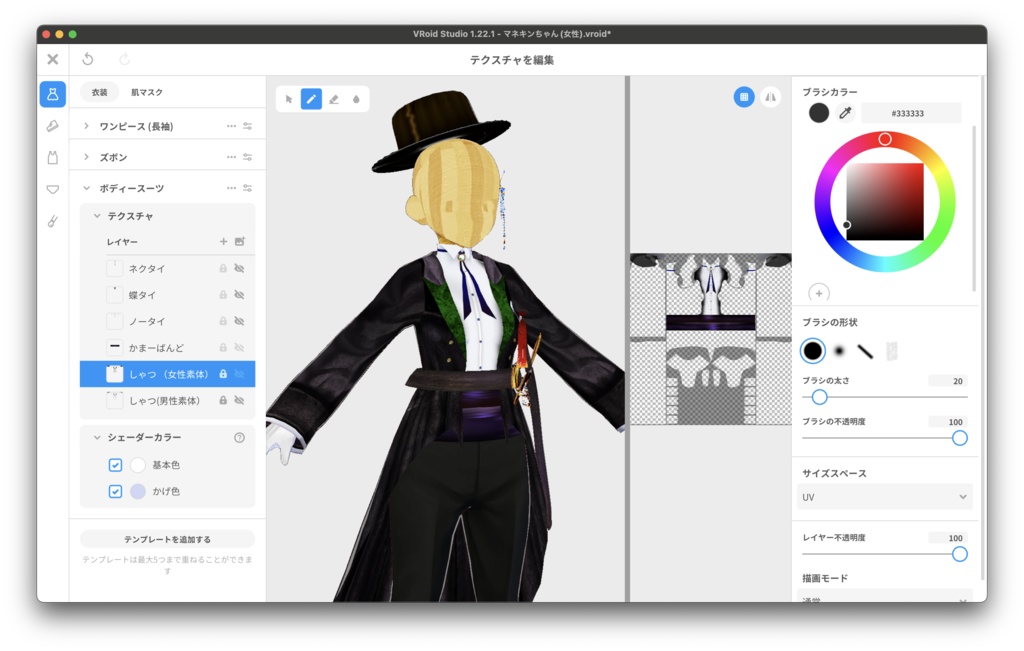Click the redo arrow icon
The width and height of the screenshot is (1024, 651).
pos(124,59)
